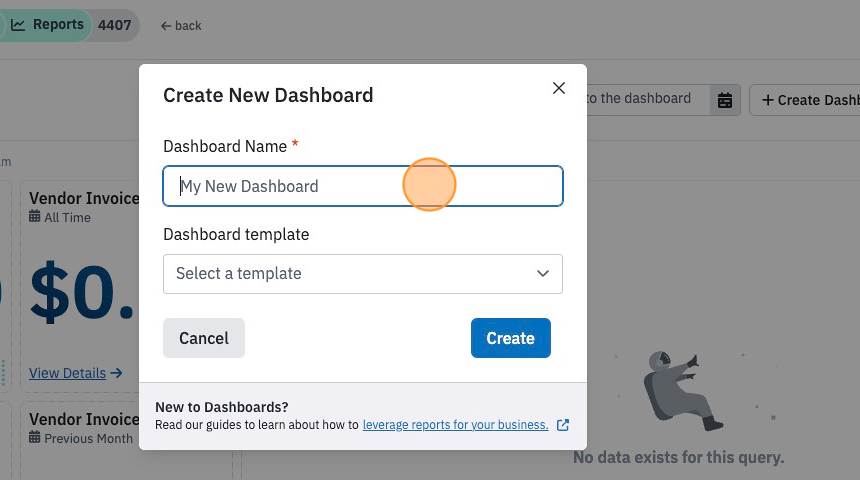
Task: Click the View Details link
Action: click(67, 373)
